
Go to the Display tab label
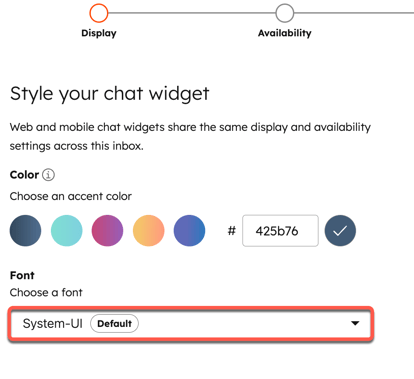99,33
